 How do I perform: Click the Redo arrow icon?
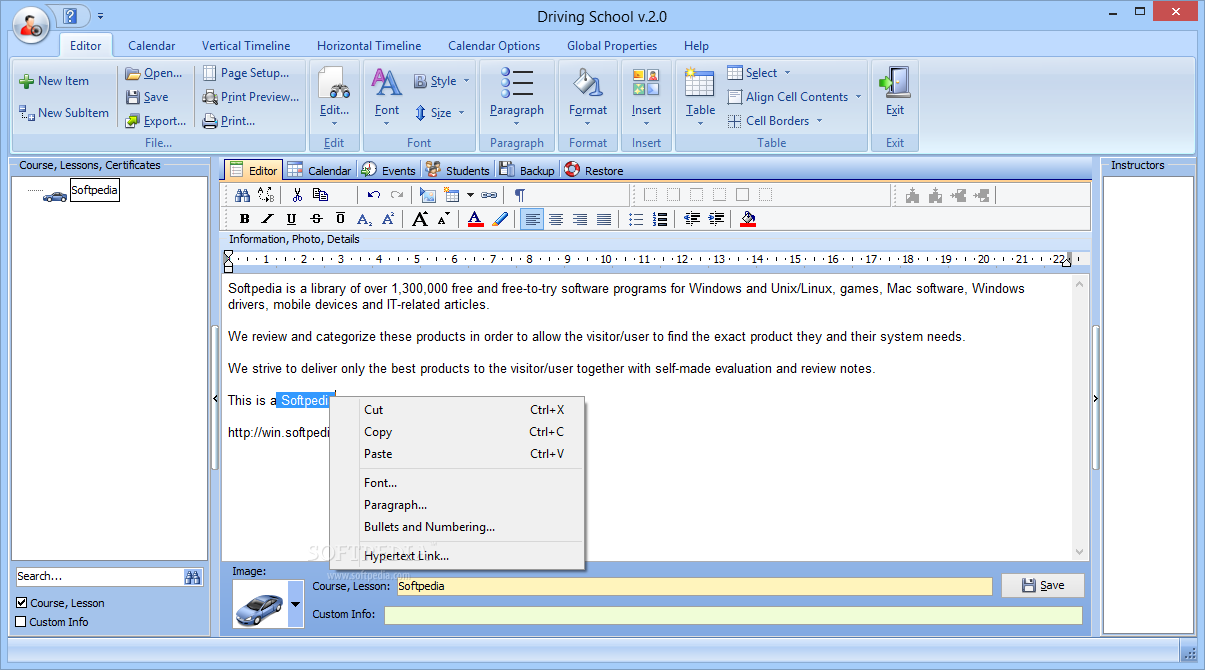(x=397, y=195)
